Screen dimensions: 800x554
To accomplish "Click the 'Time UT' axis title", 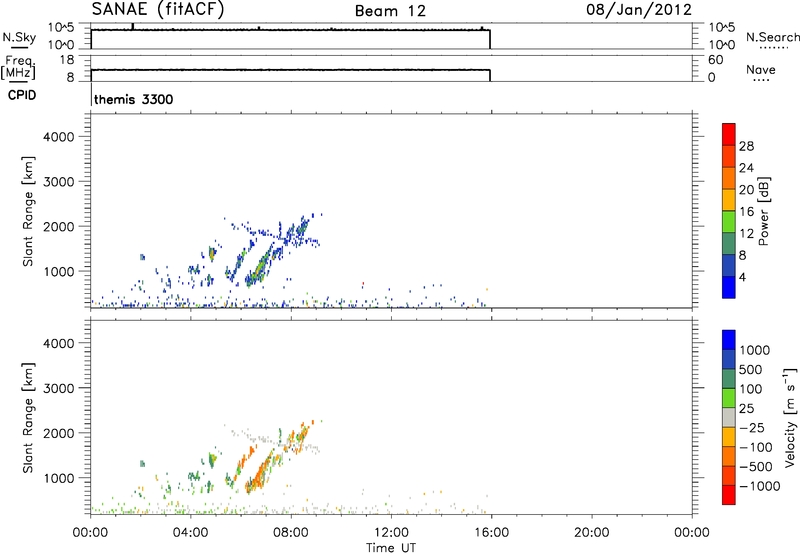I will coord(391,548).
